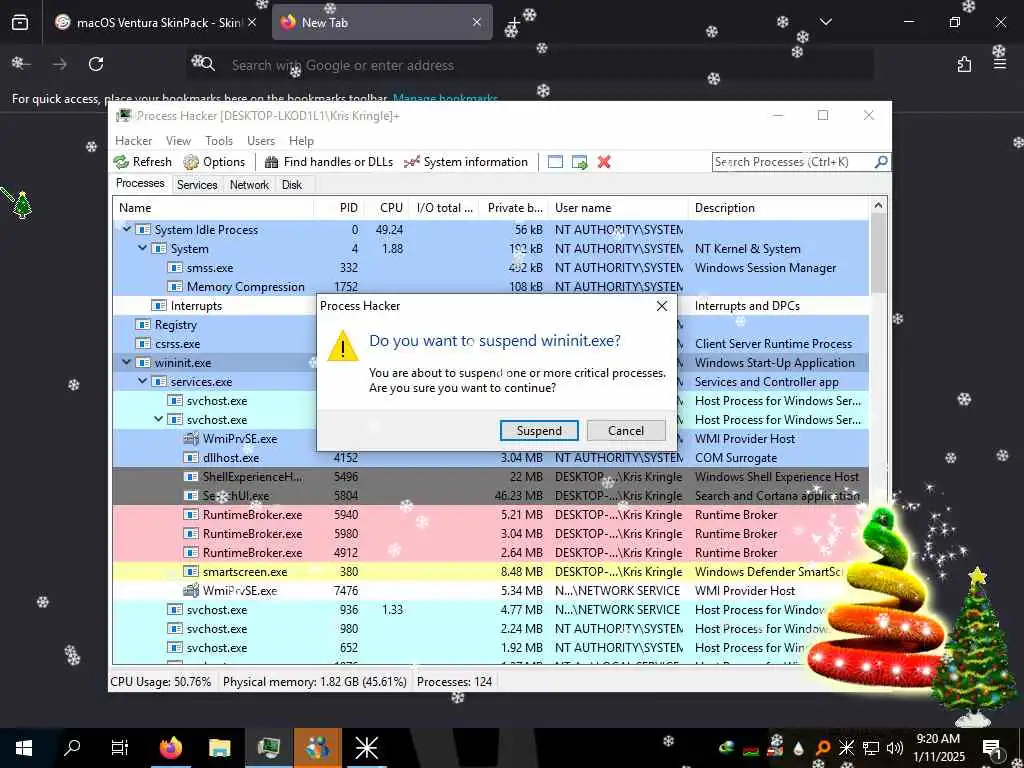Select the Processes tab
This screenshot has height=768, width=1024.
(140, 184)
